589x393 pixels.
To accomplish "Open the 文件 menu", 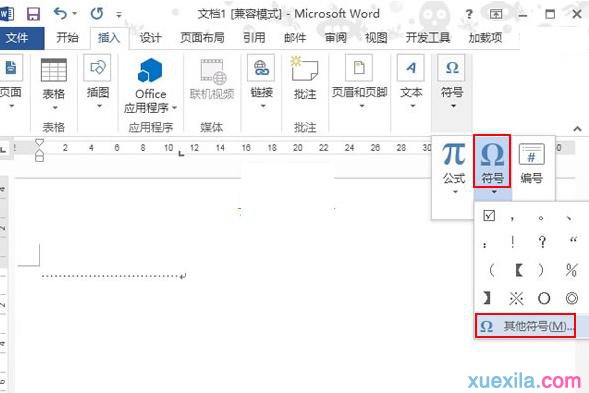I will [x=17, y=38].
